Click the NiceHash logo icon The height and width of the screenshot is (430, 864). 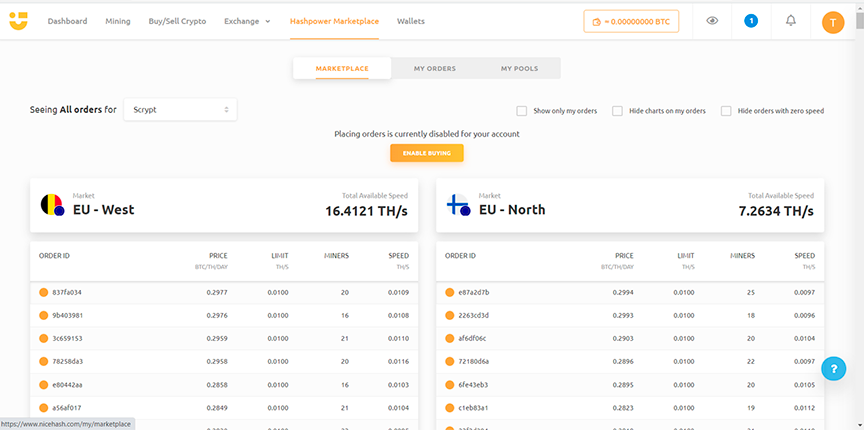click(18, 22)
